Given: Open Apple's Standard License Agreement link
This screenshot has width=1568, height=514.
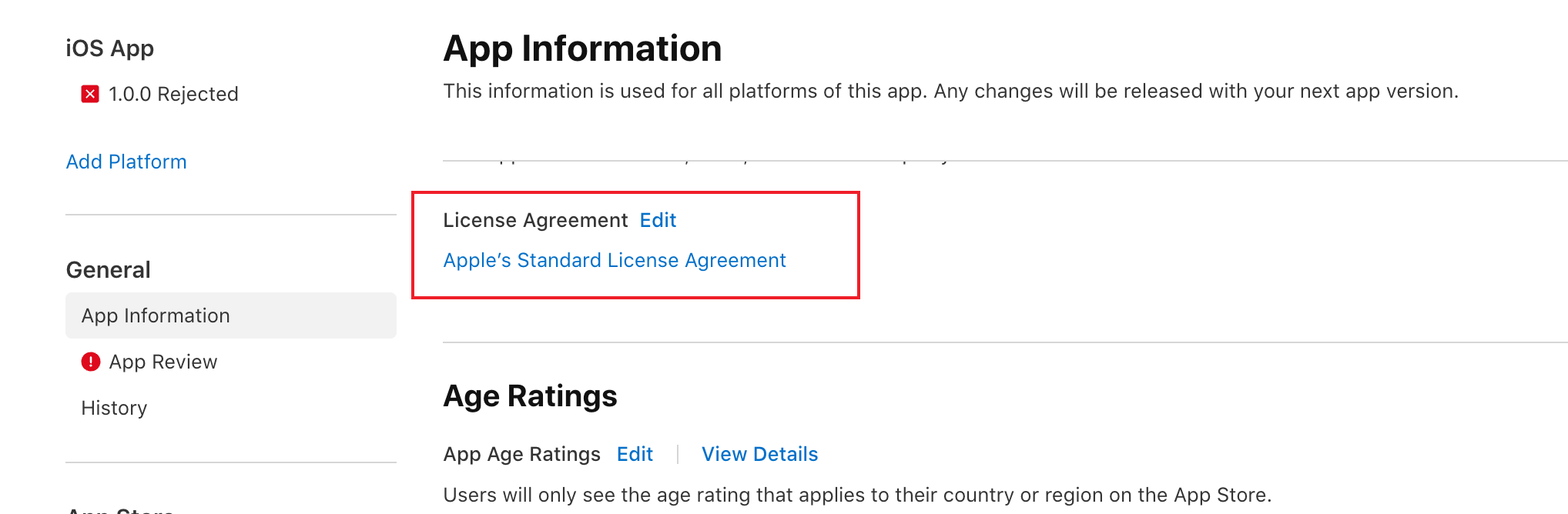Looking at the screenshot, I should point(615,260).
